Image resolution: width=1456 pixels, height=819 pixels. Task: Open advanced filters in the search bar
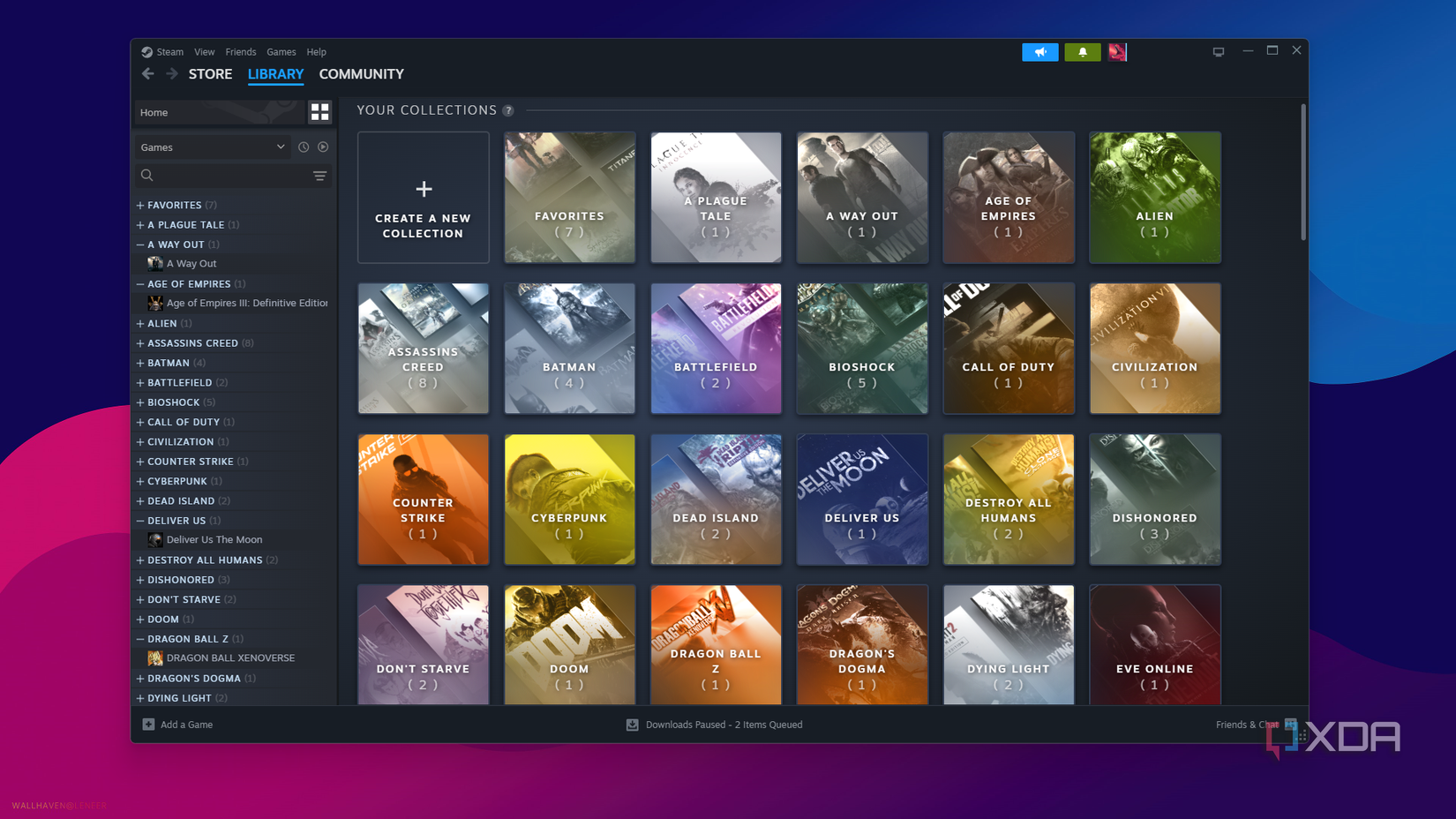(x=319, y=176)
